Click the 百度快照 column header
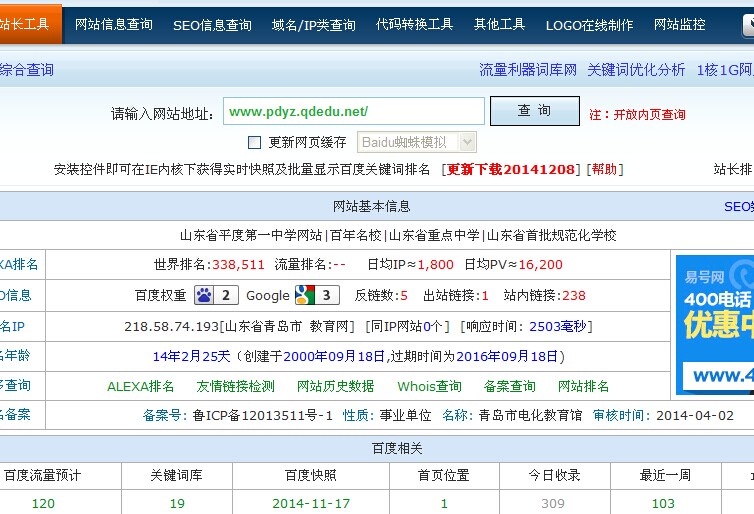Image resolution: width=754 pixels, height=514 pixels. (311, 476)
